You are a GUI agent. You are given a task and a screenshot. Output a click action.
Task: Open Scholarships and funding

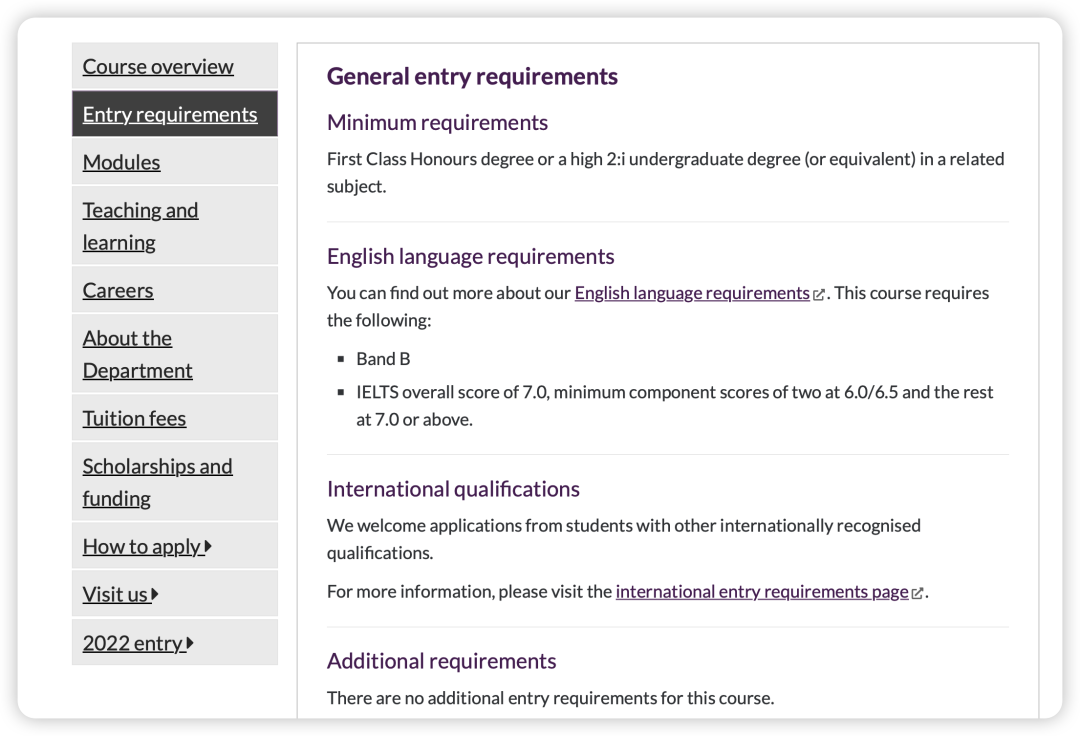point(157,482)
